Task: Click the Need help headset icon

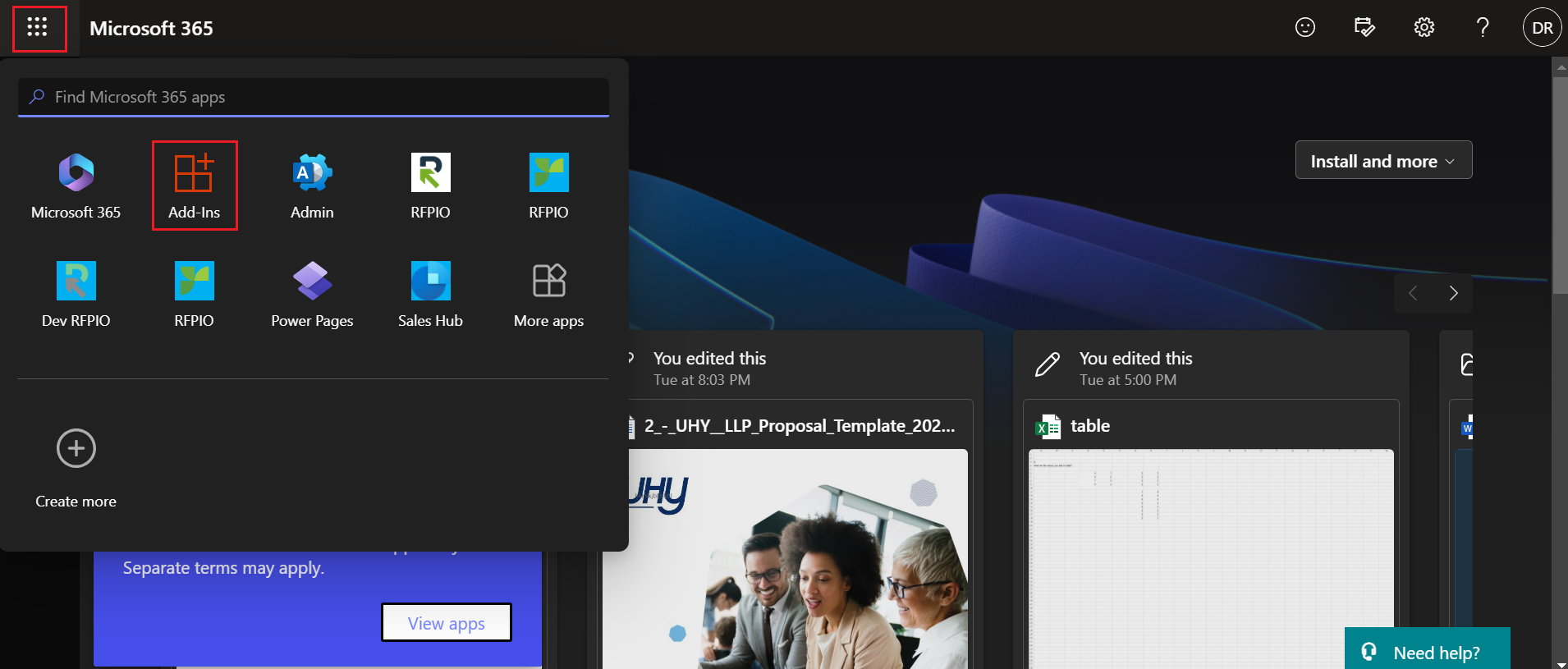Action: 1369,652
